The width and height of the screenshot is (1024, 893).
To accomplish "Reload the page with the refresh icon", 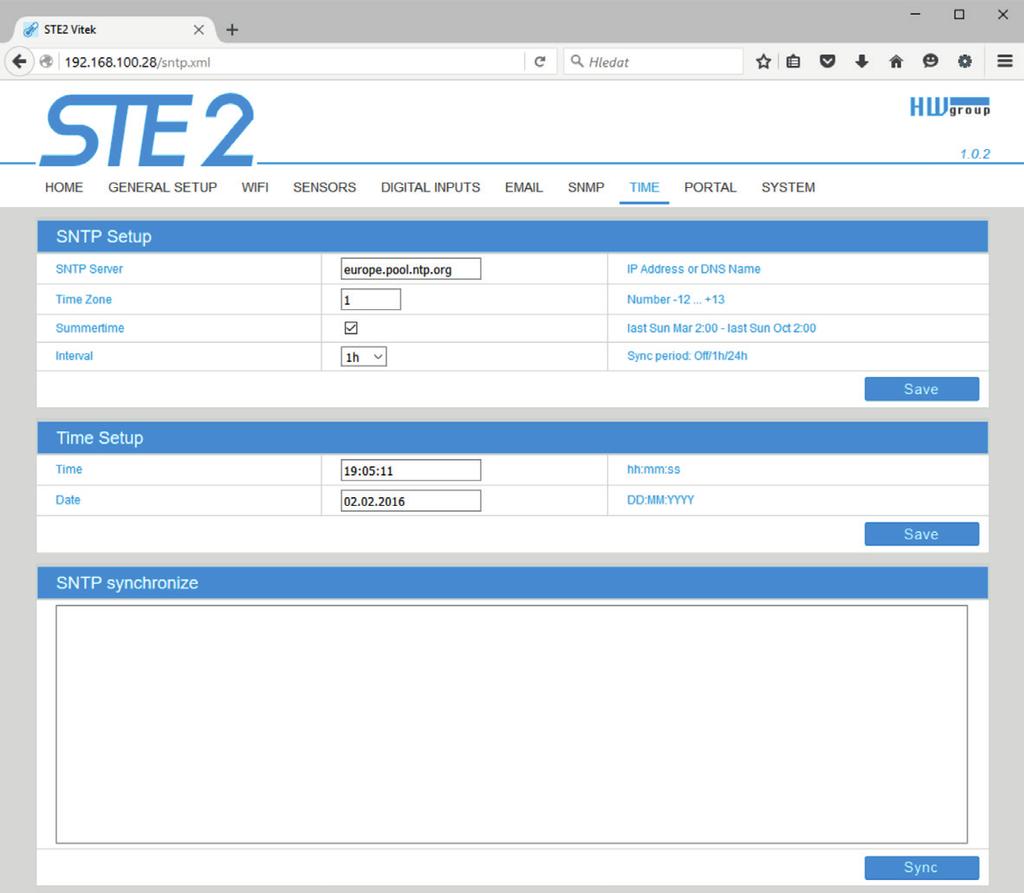I will click(x=539, y=62).
